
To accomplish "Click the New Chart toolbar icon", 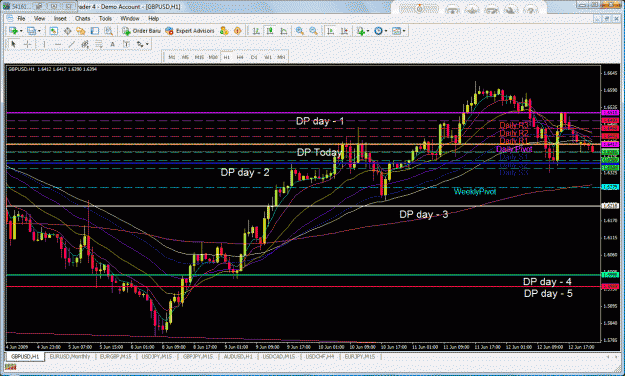I will pyautogui.click(x=14, y=31).
